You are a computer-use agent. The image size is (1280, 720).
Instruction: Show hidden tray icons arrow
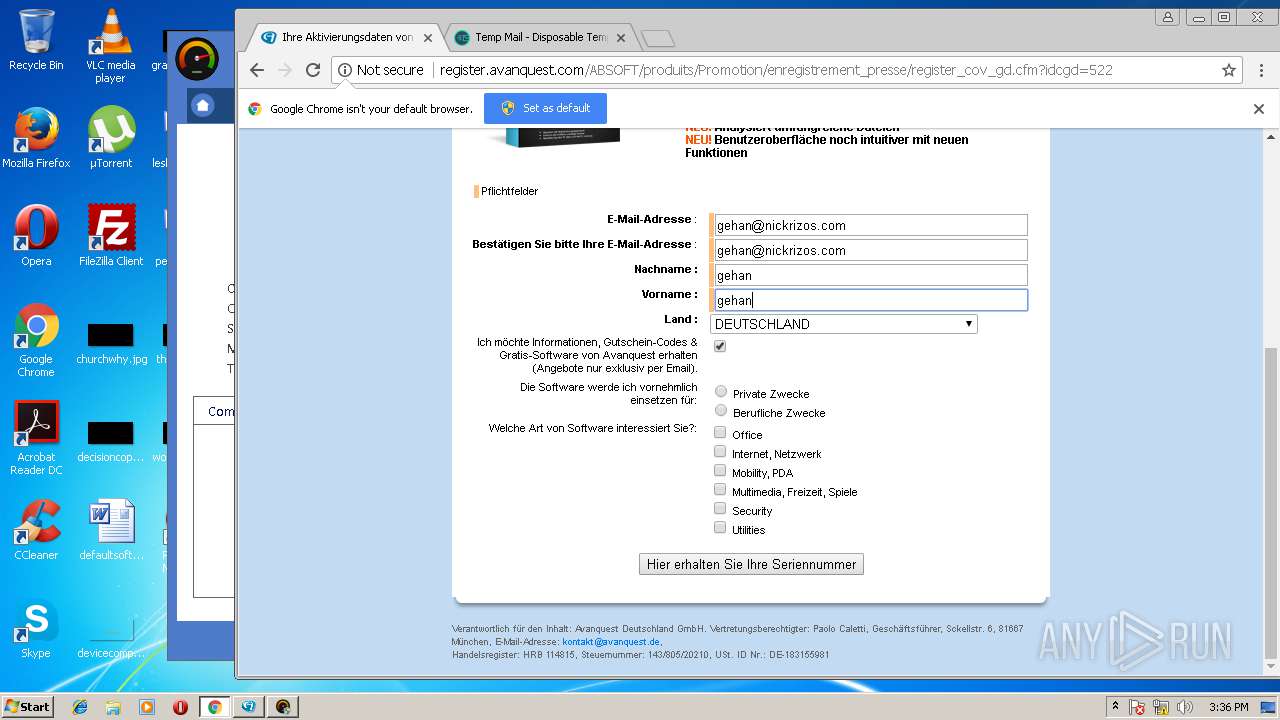[1116, 707]
